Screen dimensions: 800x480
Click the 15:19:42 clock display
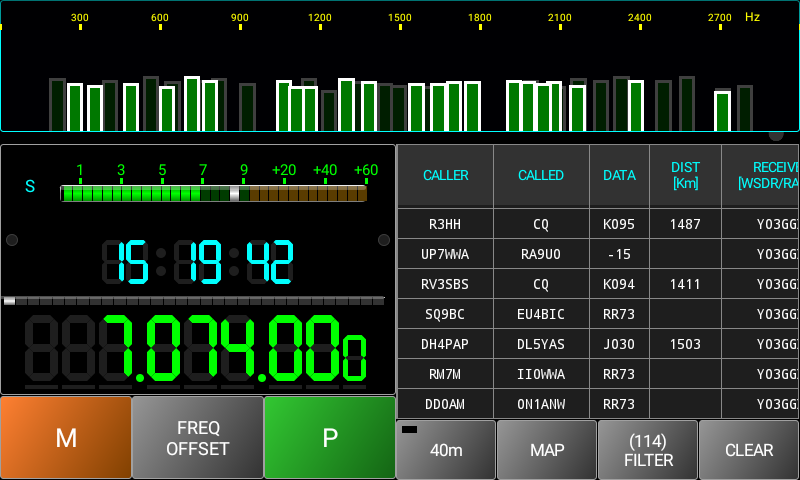[x=197, y=263]
